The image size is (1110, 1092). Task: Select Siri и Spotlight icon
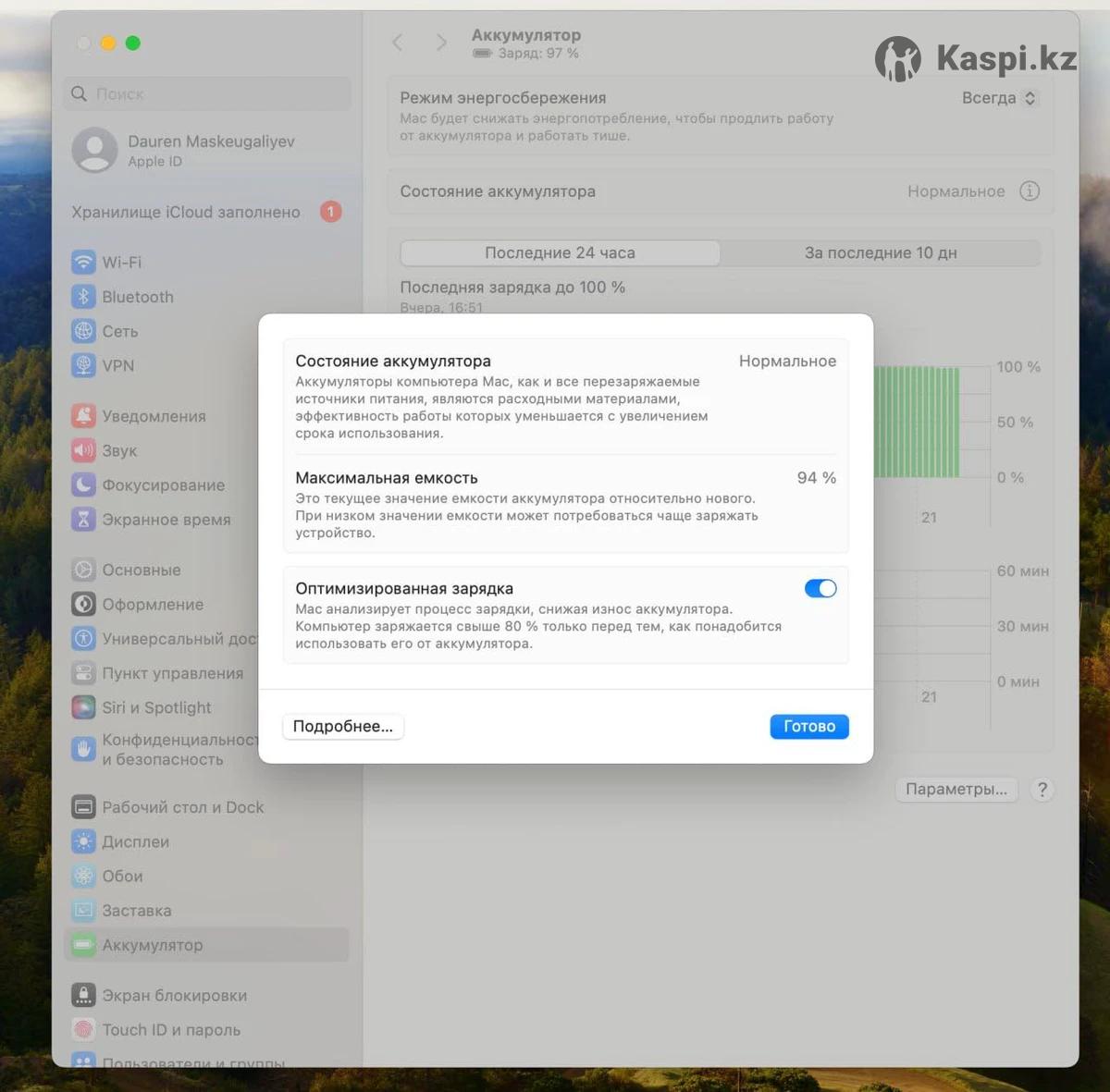83,707
